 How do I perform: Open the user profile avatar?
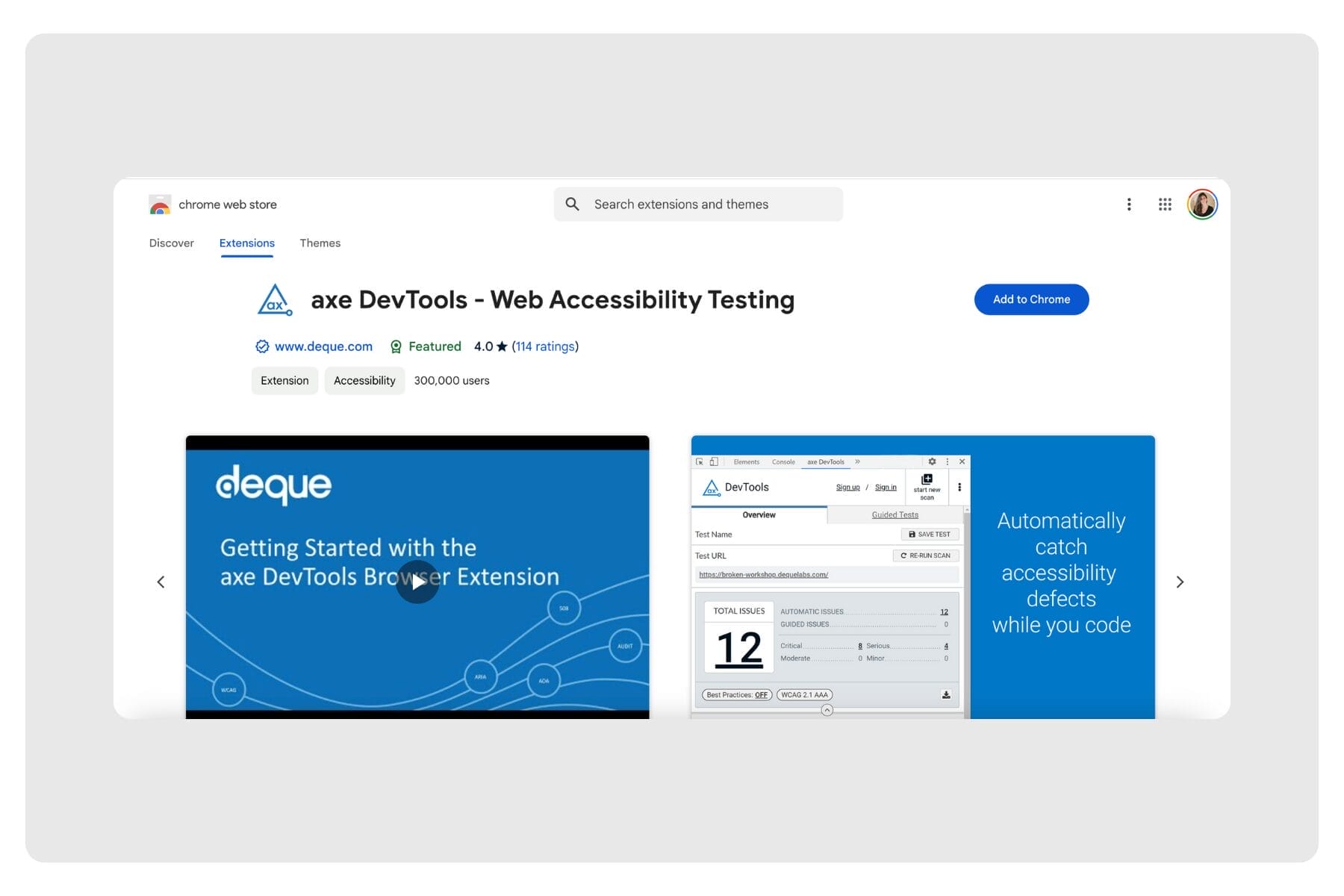pos(1201,205)
